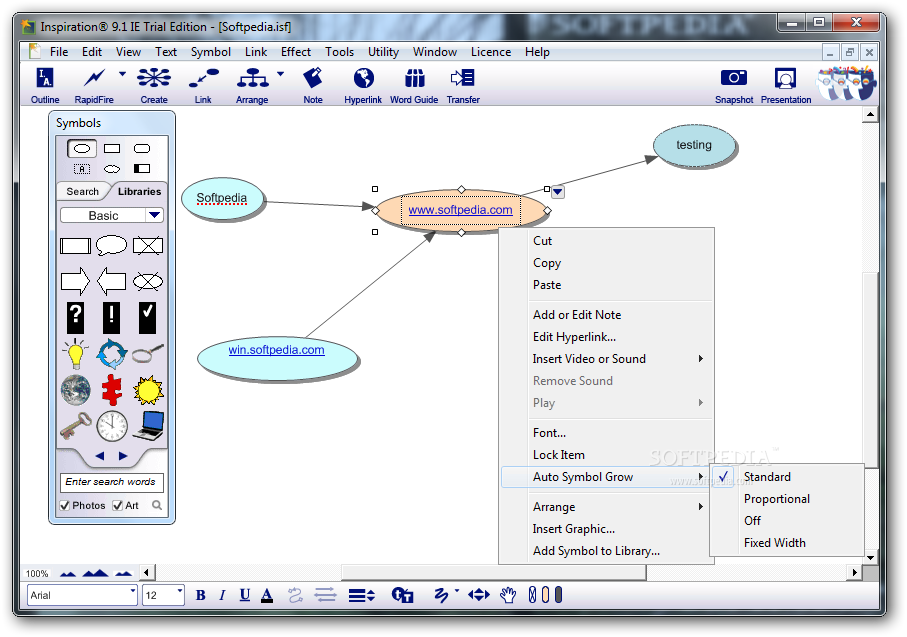This screenshot has height=637, width=907.
Task: Open Presentation mode
Action: 786,85
